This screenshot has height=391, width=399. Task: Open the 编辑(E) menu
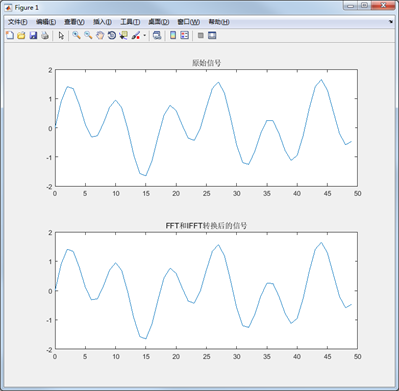[46, 22]
